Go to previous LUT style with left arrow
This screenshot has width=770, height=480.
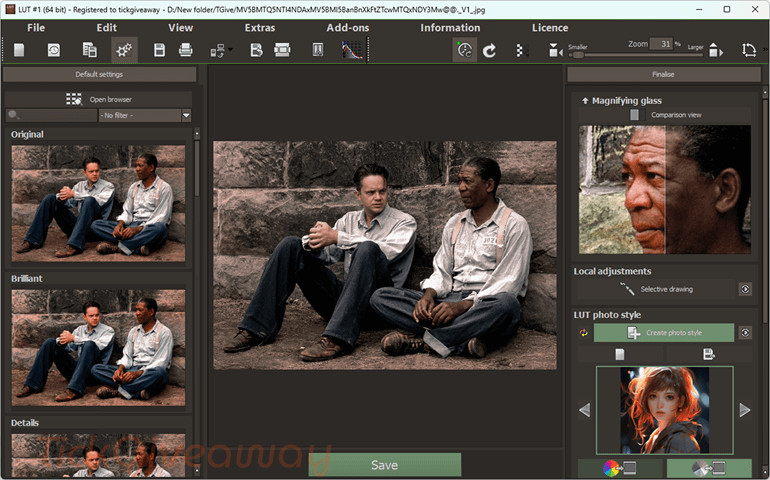[x=584, y=410]
